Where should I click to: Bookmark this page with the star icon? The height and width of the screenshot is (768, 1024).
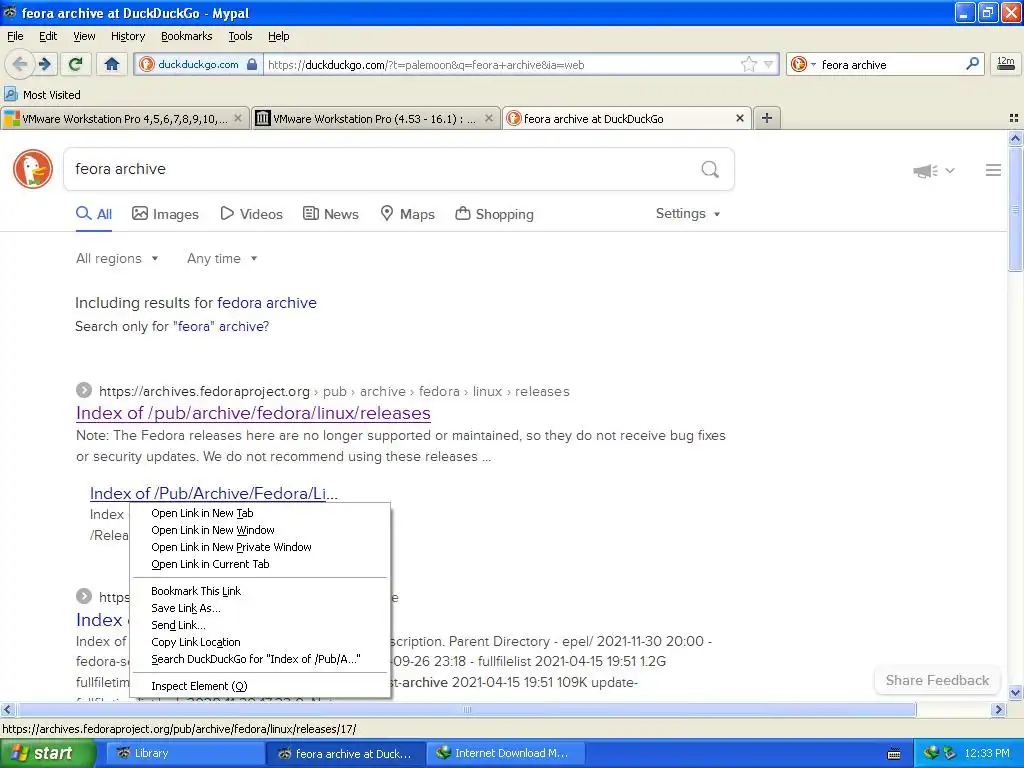(x=748, y=64)
